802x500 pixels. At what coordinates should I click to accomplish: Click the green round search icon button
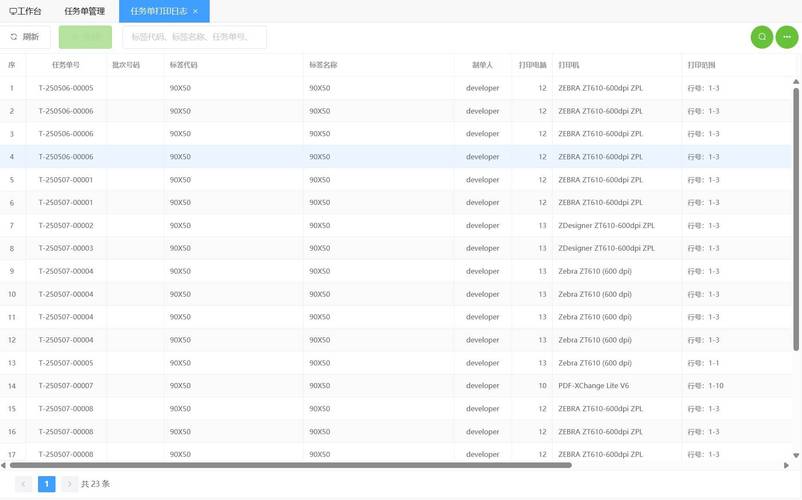pos(762,37)
